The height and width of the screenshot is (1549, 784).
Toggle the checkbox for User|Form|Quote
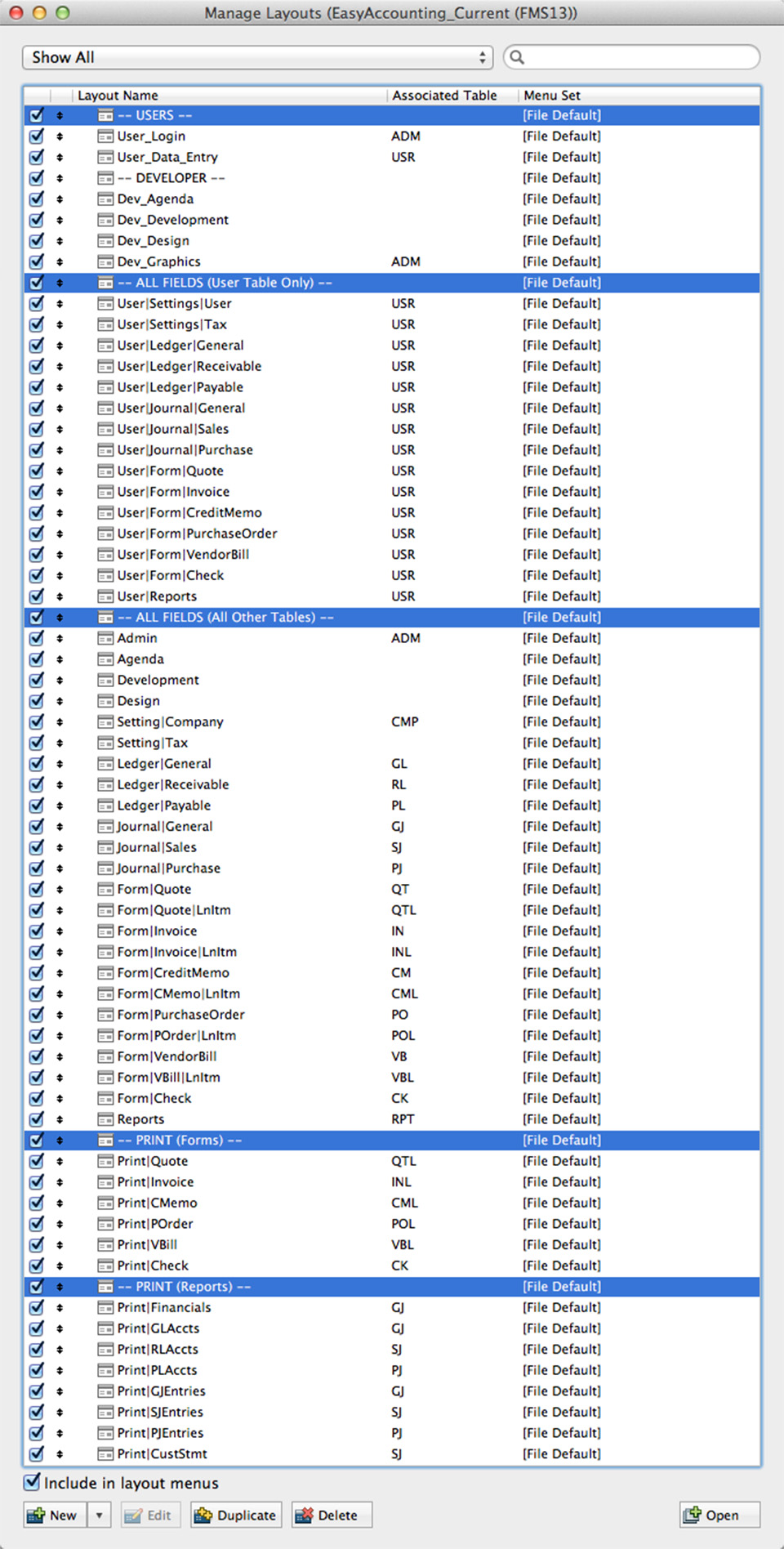pos(37,471)
